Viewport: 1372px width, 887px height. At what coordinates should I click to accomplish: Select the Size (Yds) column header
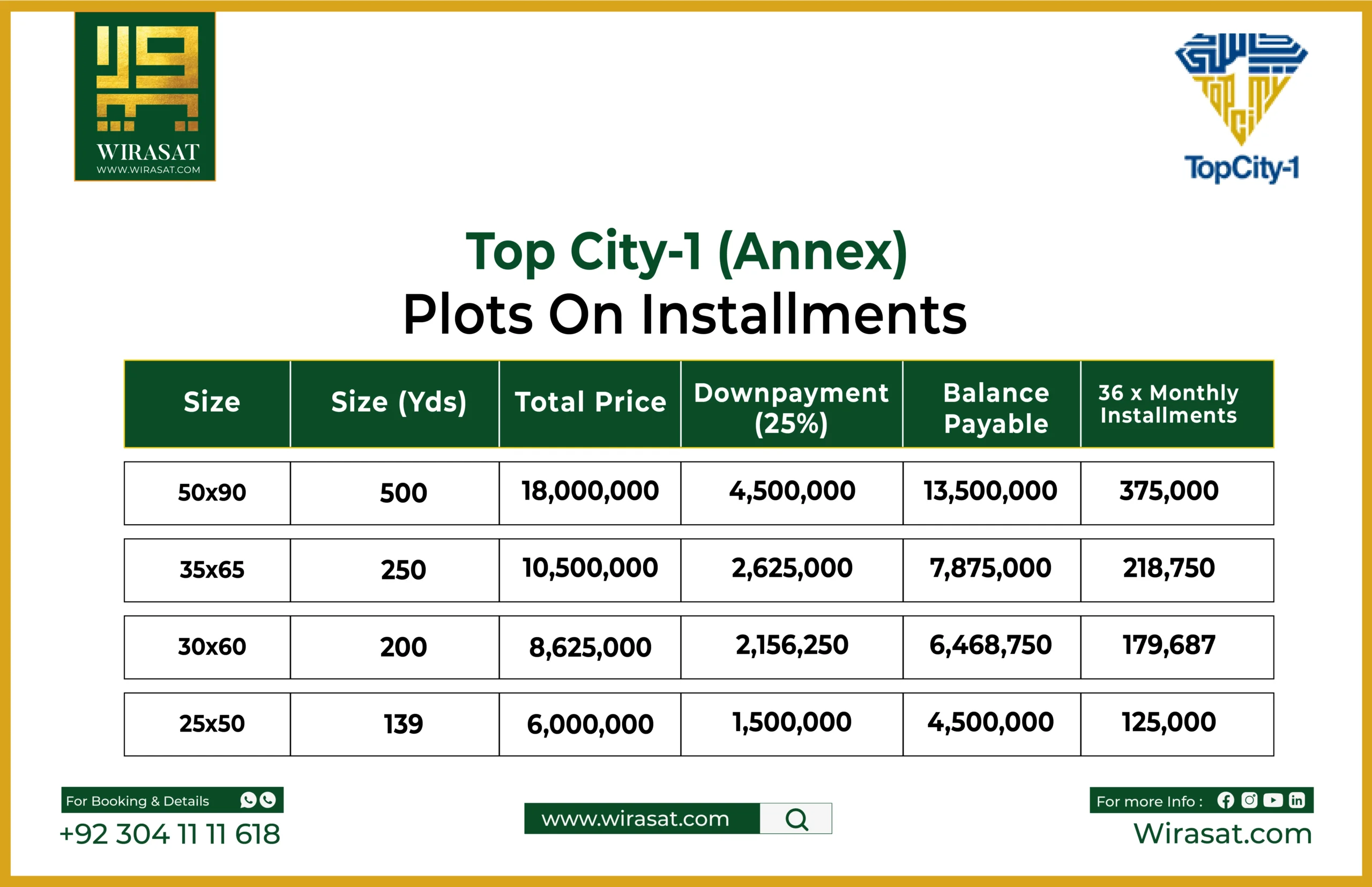coord(400,403)
